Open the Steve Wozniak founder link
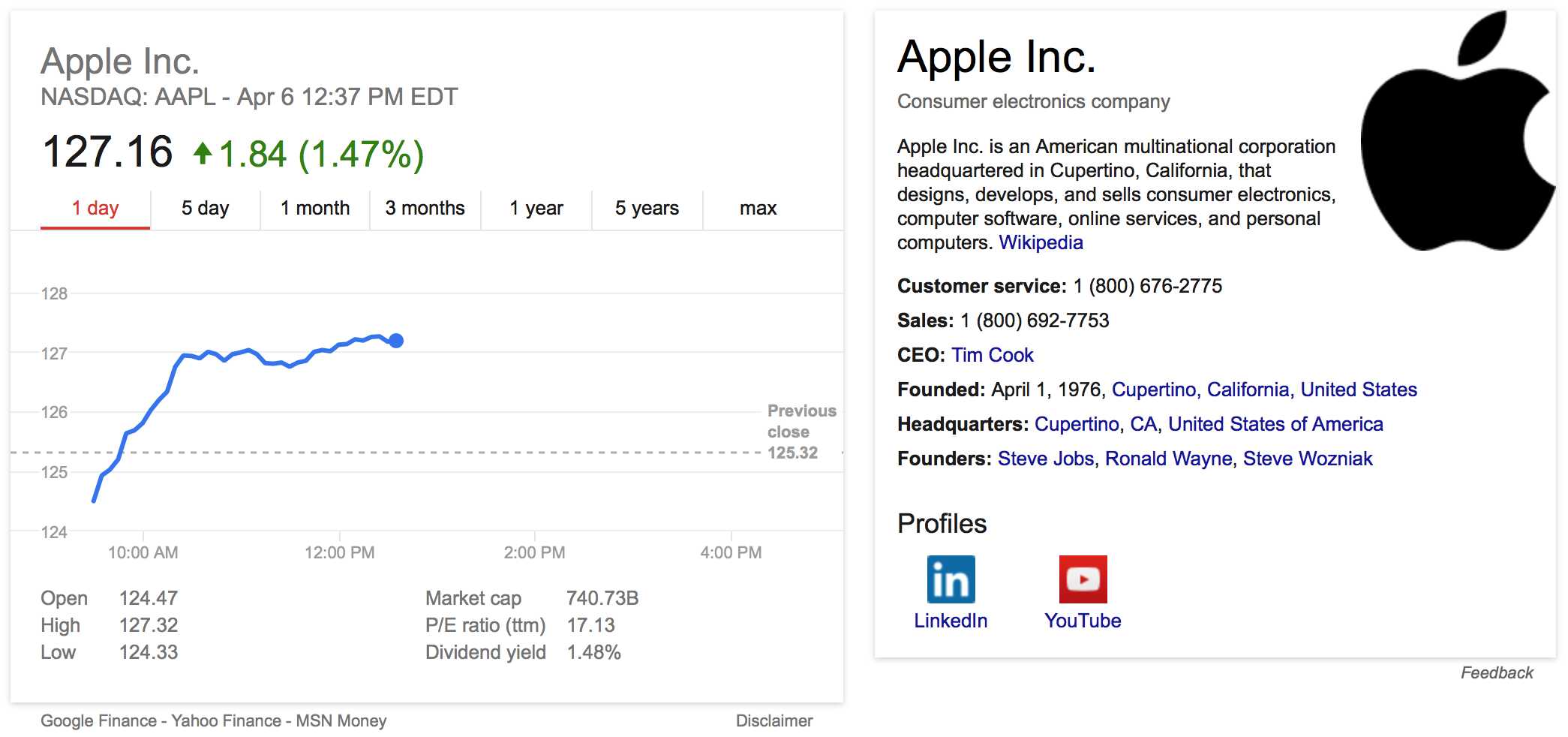Screen dimensions: 1568x737 point(1307,459)
